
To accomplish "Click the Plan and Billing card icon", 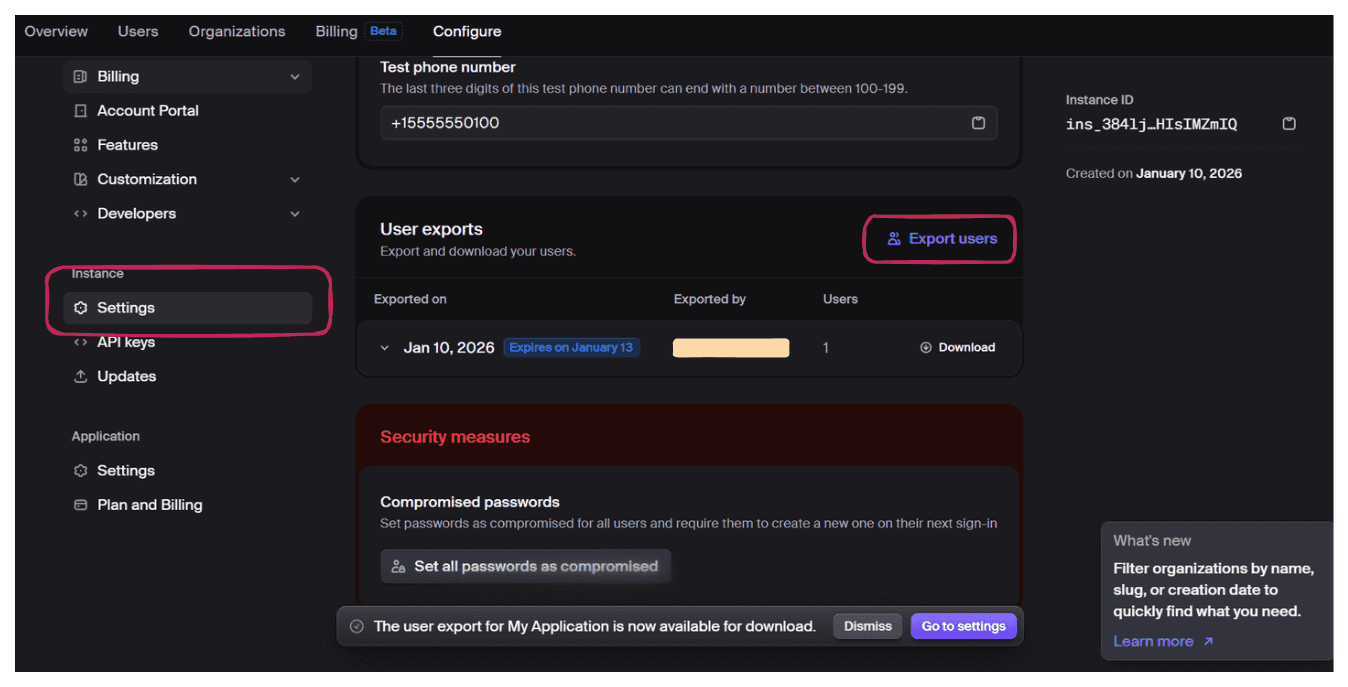I will point(81,505).
